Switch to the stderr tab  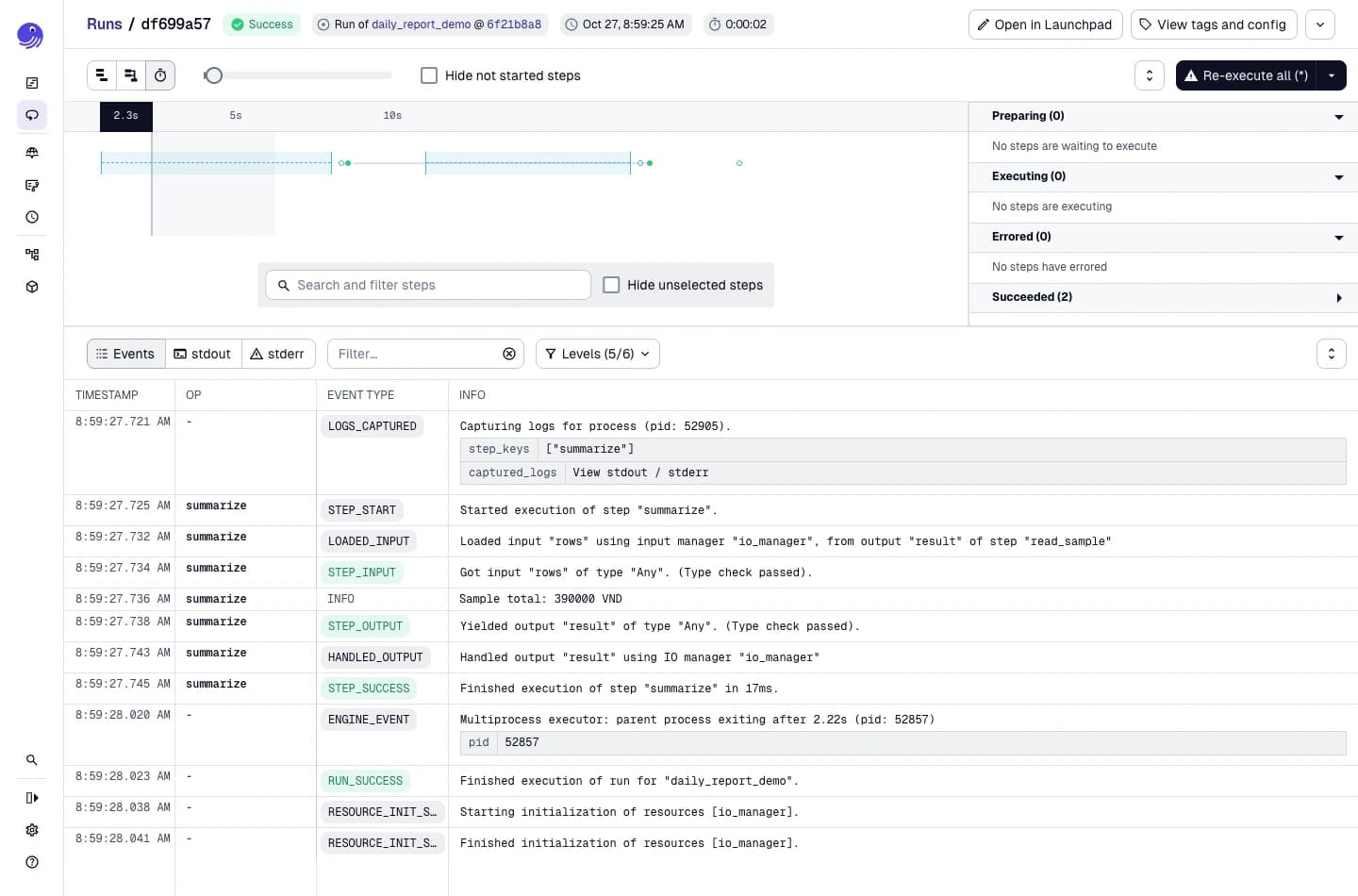coord(278,354)
